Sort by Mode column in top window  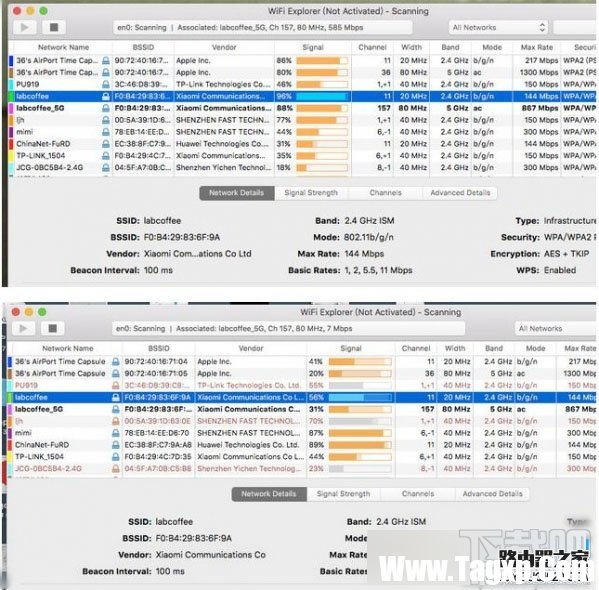(x=492, y=47)
